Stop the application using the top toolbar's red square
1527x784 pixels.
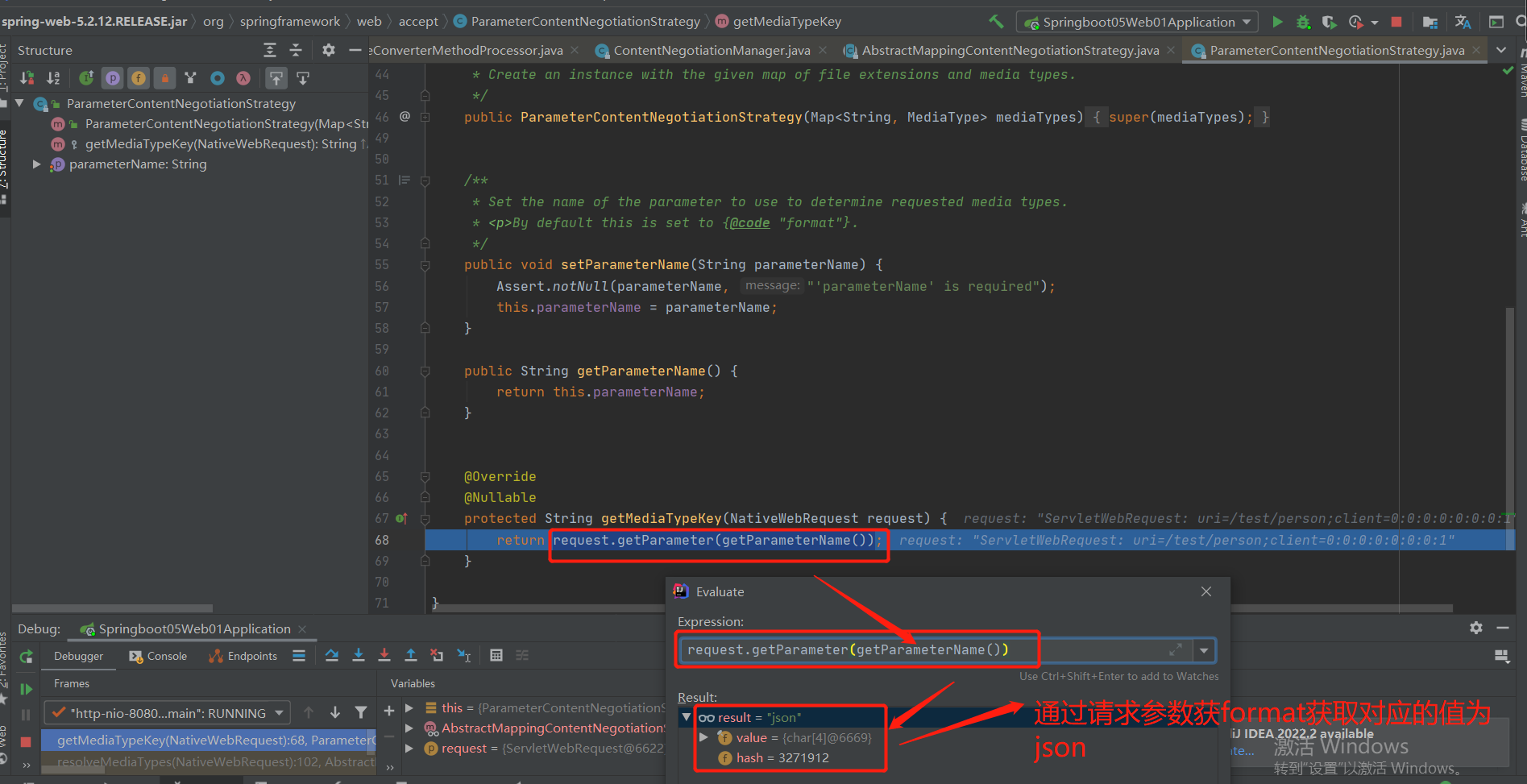pos(1397,22)
